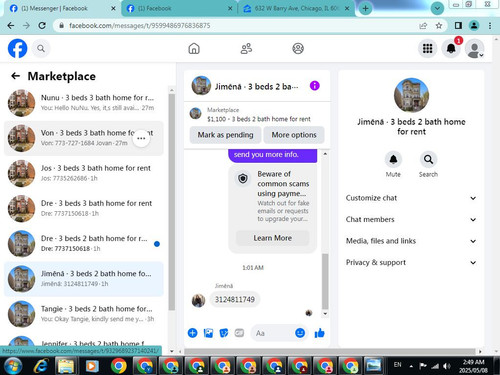Open Jimena chat header title
500x375 pixels.
point(256,87)
